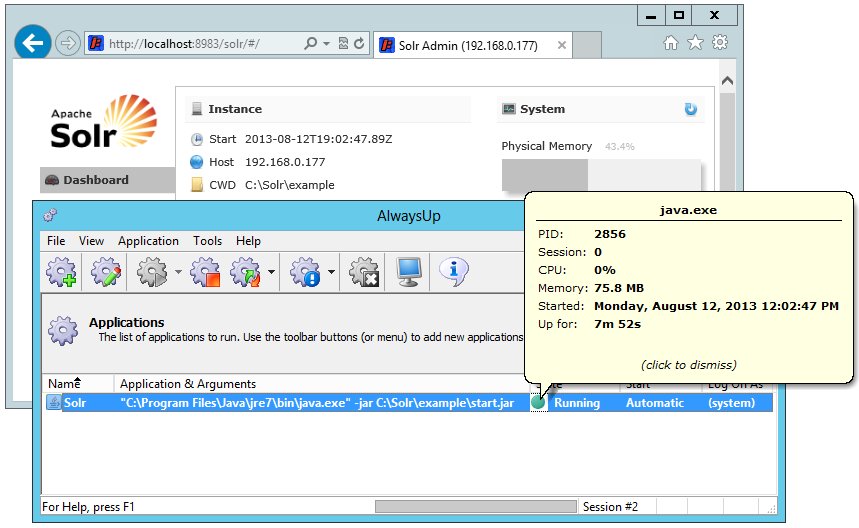Screen dimensions: 859x528
Task: Open the Restart Application dropdown arrow
Action: tap(271, 272)
